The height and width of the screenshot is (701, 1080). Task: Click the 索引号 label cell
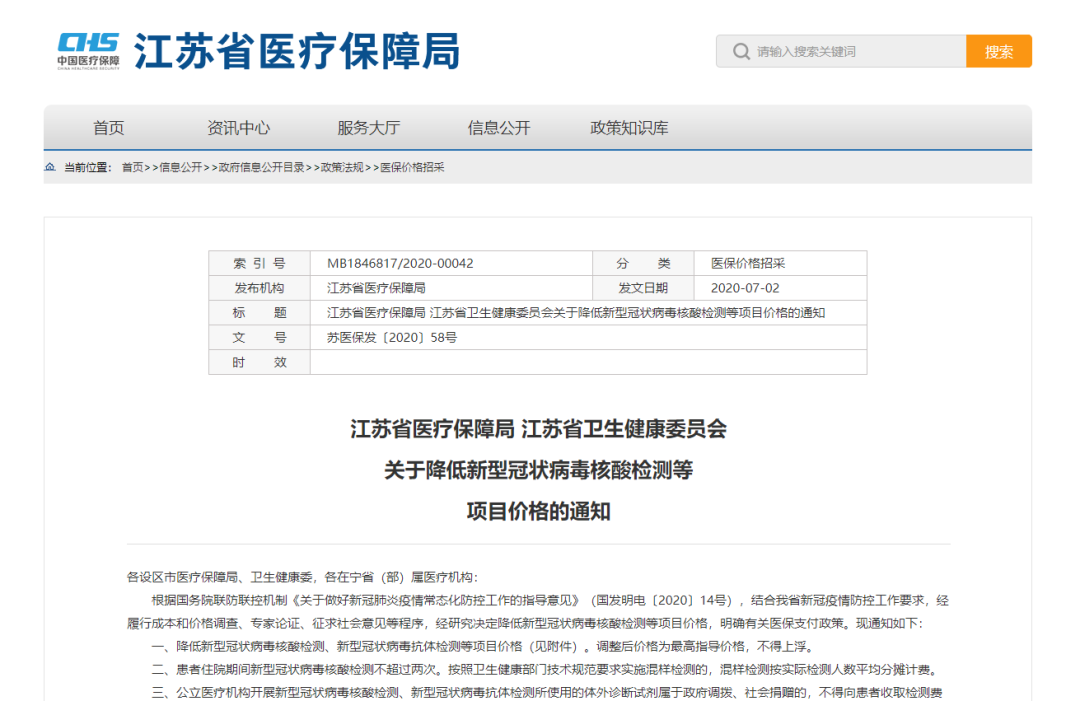pos(260,264)
